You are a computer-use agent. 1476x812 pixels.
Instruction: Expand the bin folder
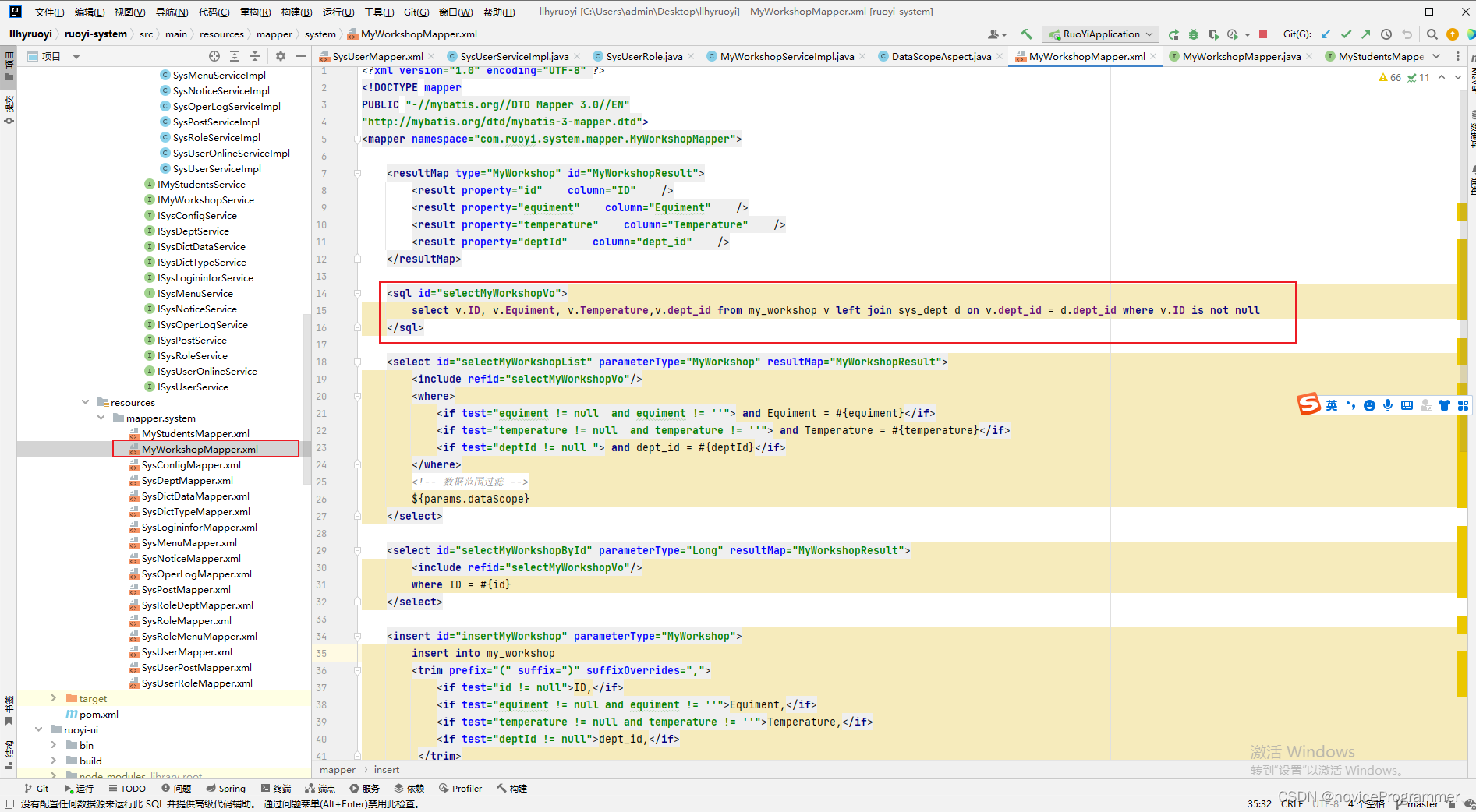tap(54, 745)
